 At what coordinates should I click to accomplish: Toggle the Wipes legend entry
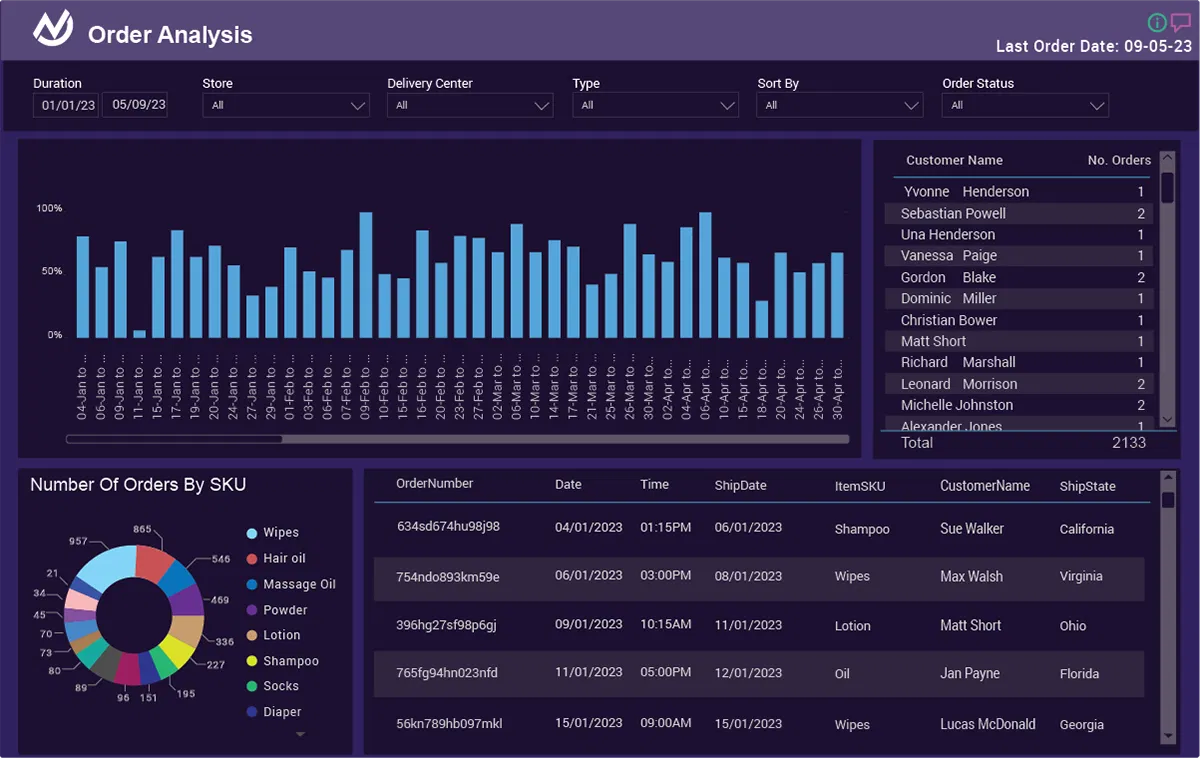[280, 533]
